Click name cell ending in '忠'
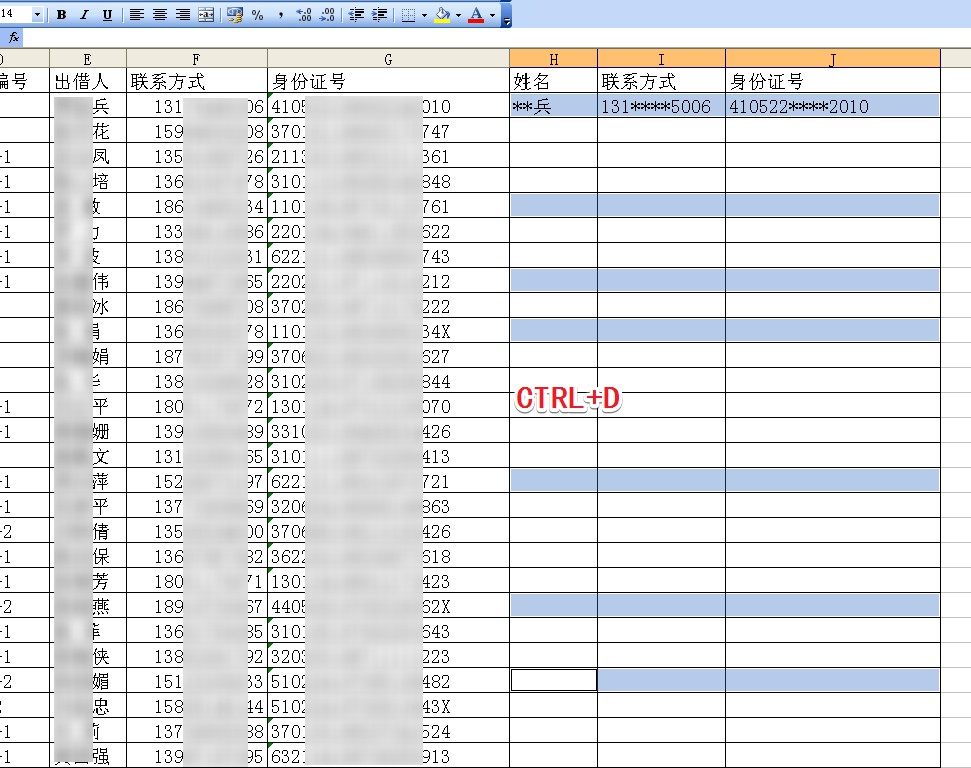 (x=87, y=706)
